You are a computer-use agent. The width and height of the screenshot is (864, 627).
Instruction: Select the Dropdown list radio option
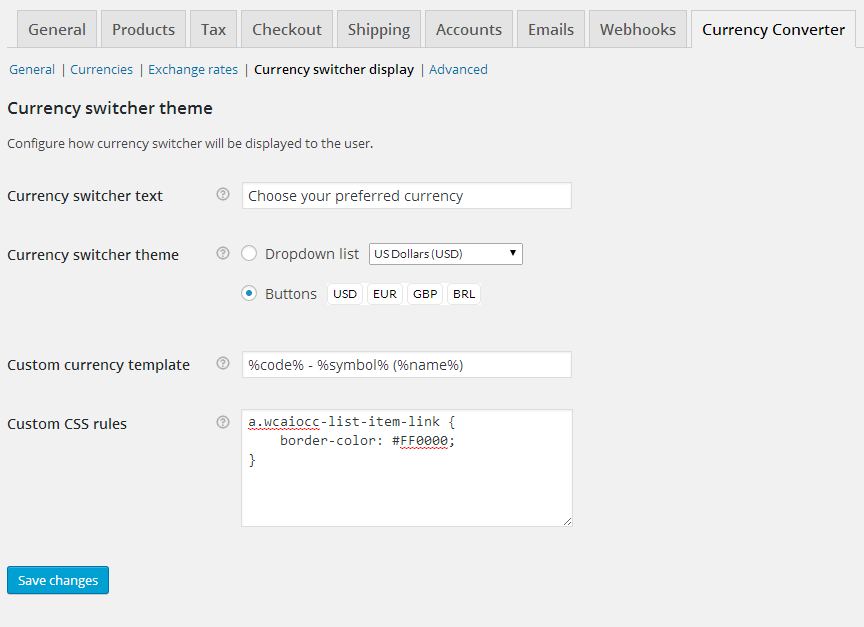pyautogui.click(x=249, y=254)
